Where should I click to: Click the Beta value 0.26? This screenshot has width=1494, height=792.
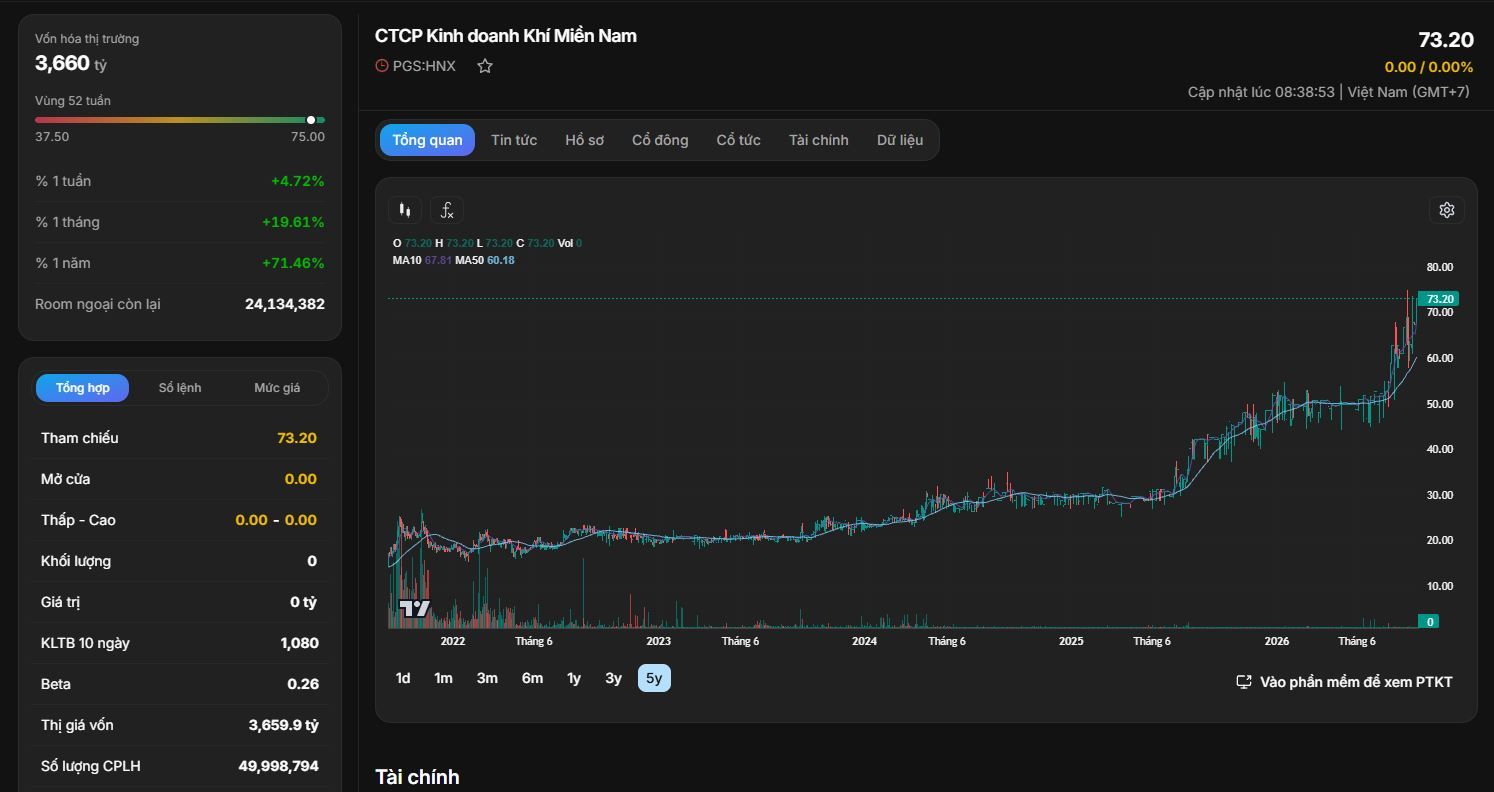[303, 684]
